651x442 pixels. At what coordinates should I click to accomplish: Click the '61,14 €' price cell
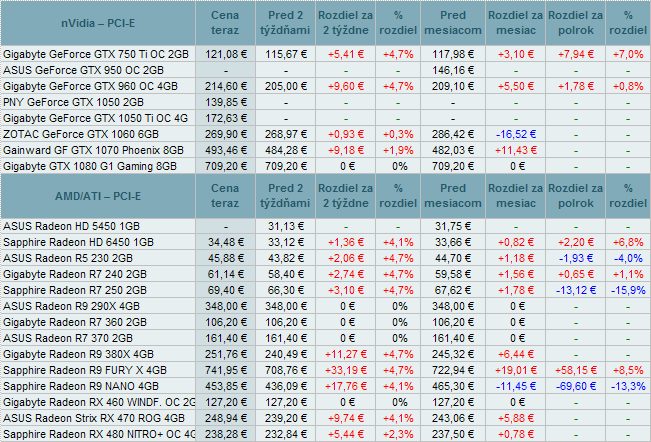coord(226,274)
